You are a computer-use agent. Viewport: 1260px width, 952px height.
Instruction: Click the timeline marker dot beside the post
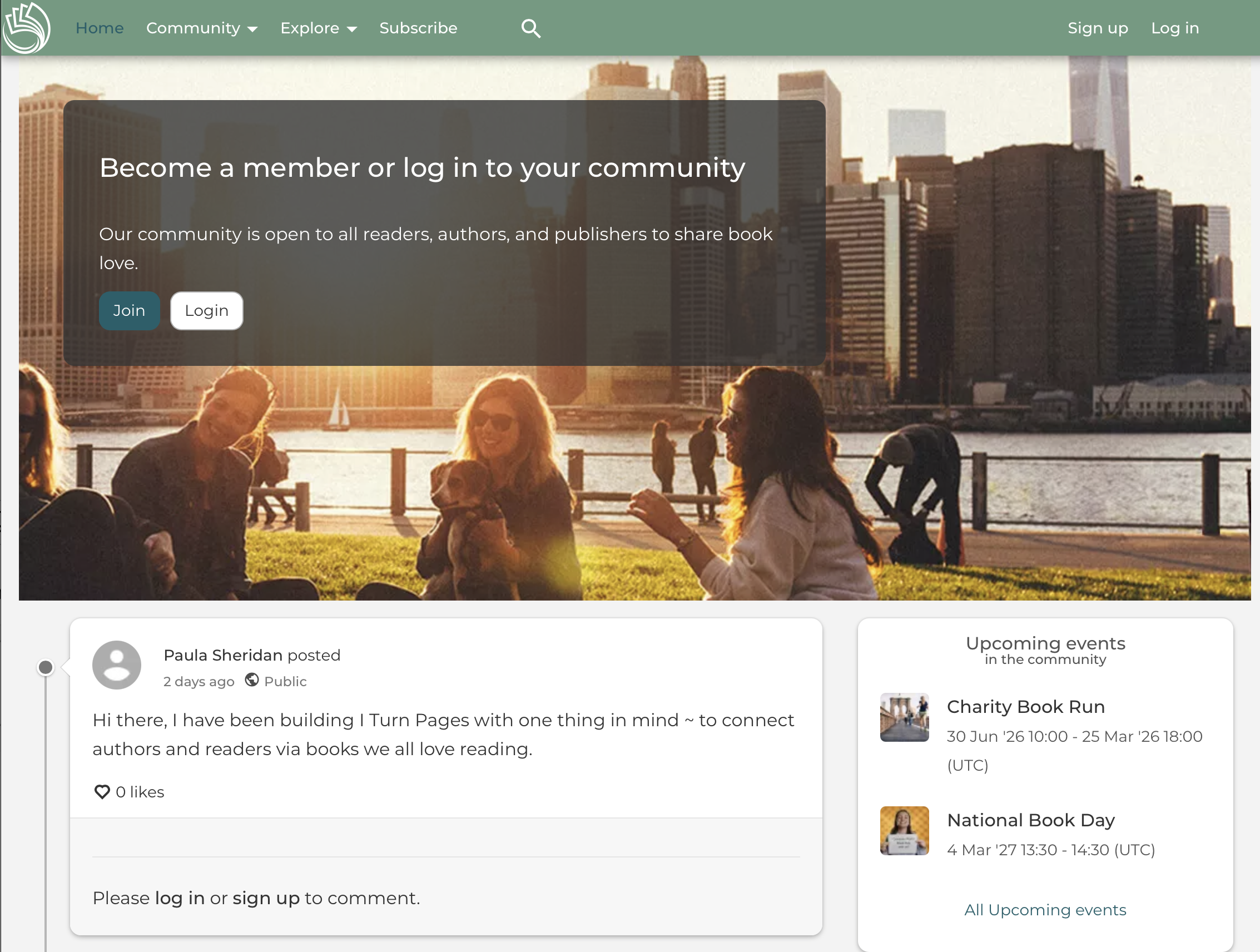point(46,667)
